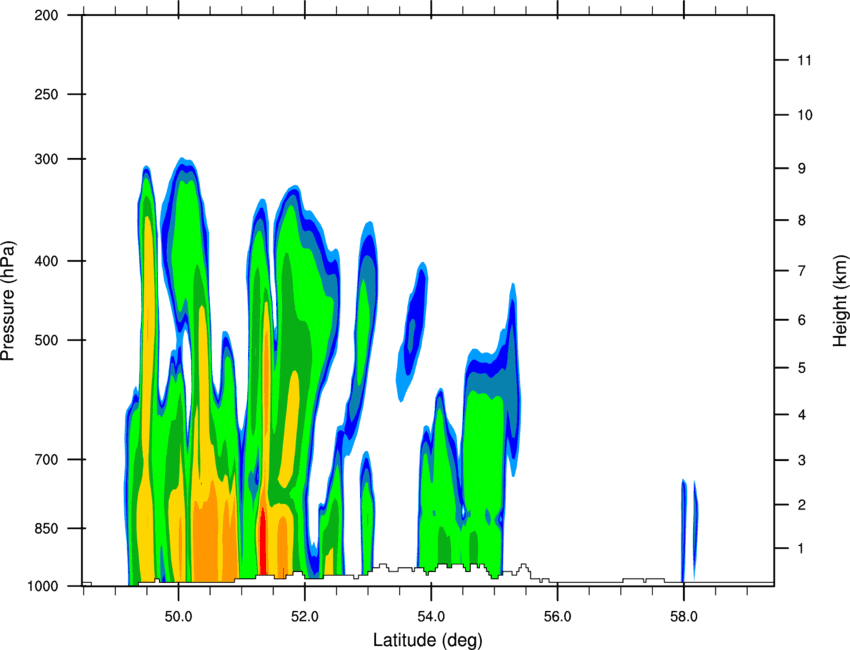Click the Height (km) axis title

[840, 300]
